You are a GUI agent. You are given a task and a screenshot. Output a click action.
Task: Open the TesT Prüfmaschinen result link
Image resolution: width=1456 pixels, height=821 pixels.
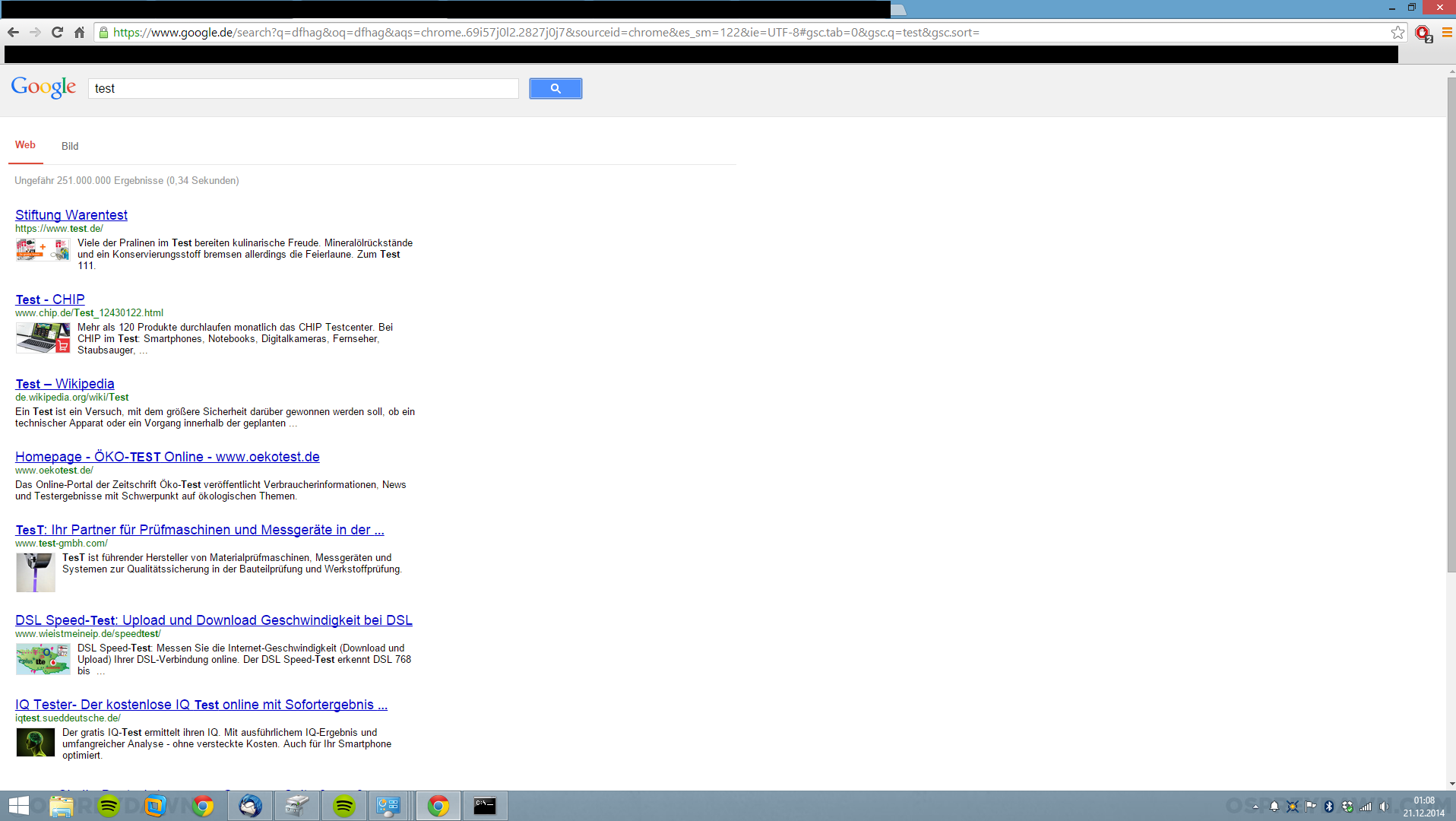click(x=200, y=530)
